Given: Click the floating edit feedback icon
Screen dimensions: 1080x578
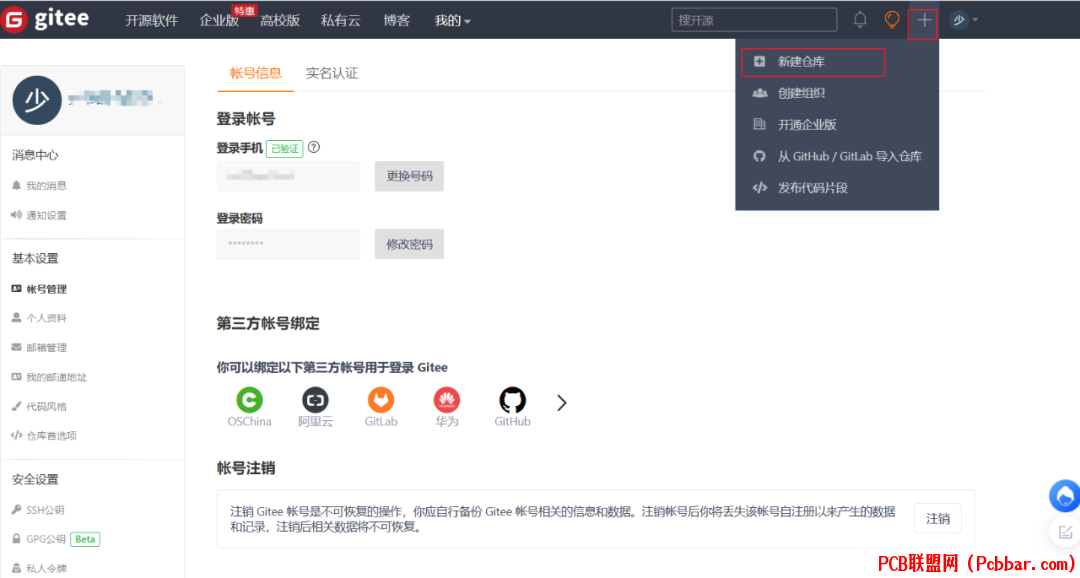Looking at the screenshot, I should (x=1065, y=531).
